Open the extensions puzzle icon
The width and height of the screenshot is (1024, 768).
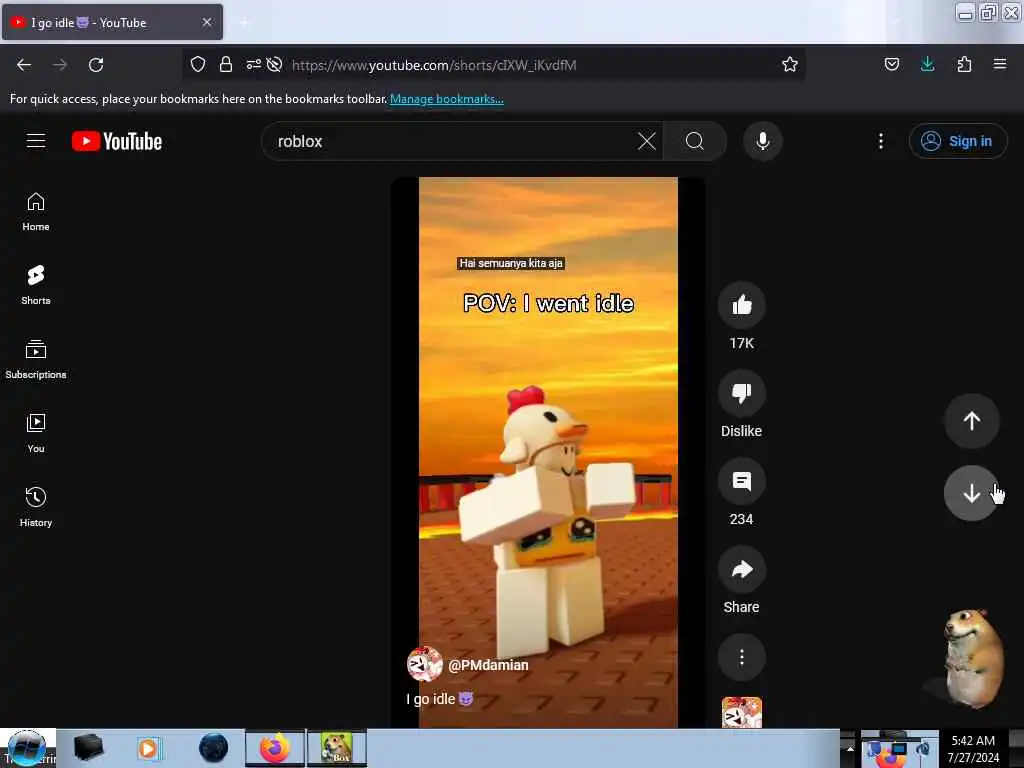964,64
